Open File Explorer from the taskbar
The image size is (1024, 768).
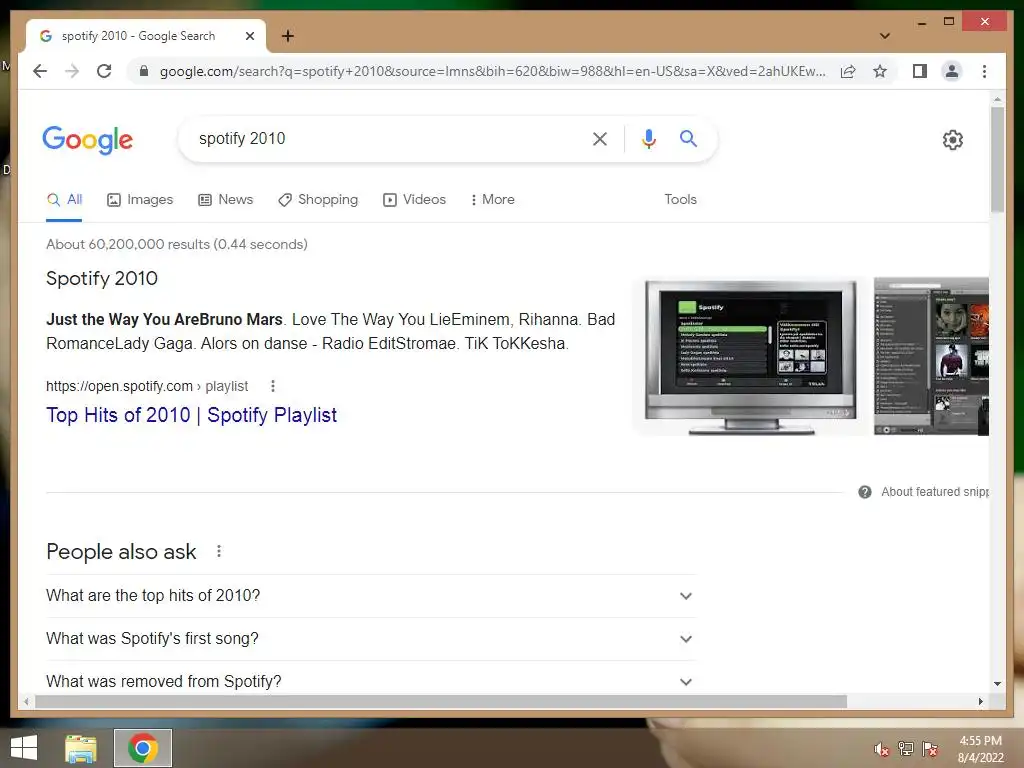81,748
